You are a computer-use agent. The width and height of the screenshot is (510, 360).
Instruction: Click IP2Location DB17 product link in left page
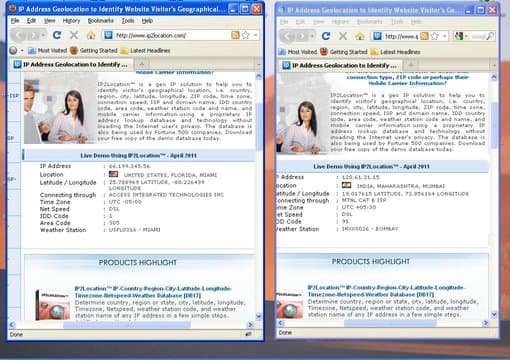click(153, 292)
